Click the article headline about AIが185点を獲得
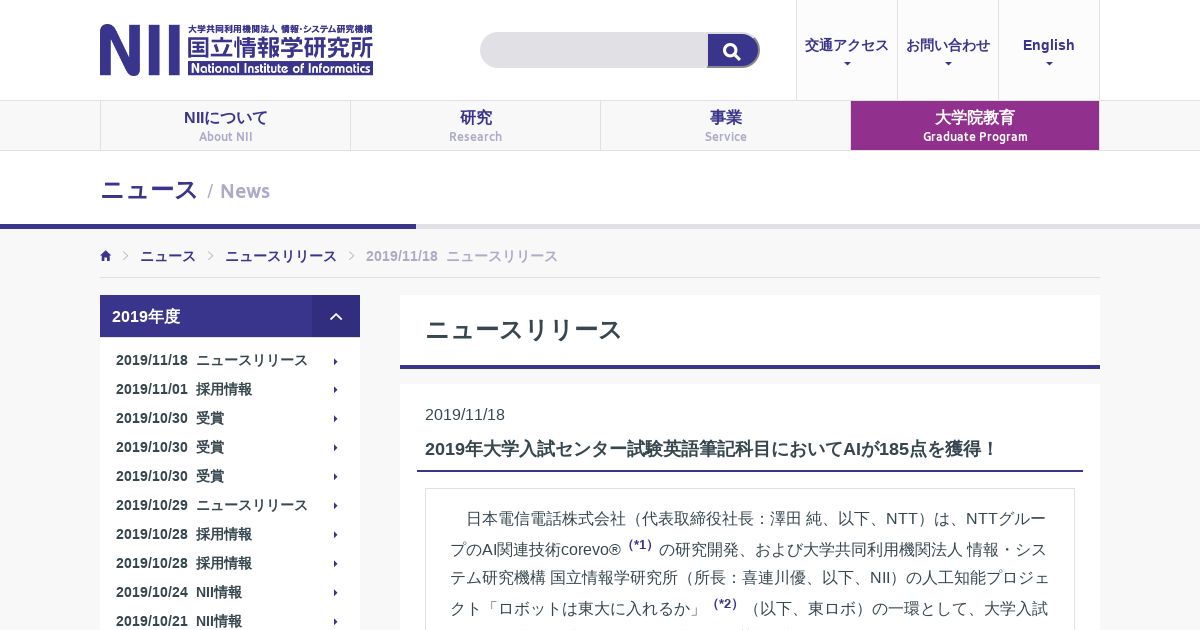This screenshot has height=630, width=1200. 711,449
